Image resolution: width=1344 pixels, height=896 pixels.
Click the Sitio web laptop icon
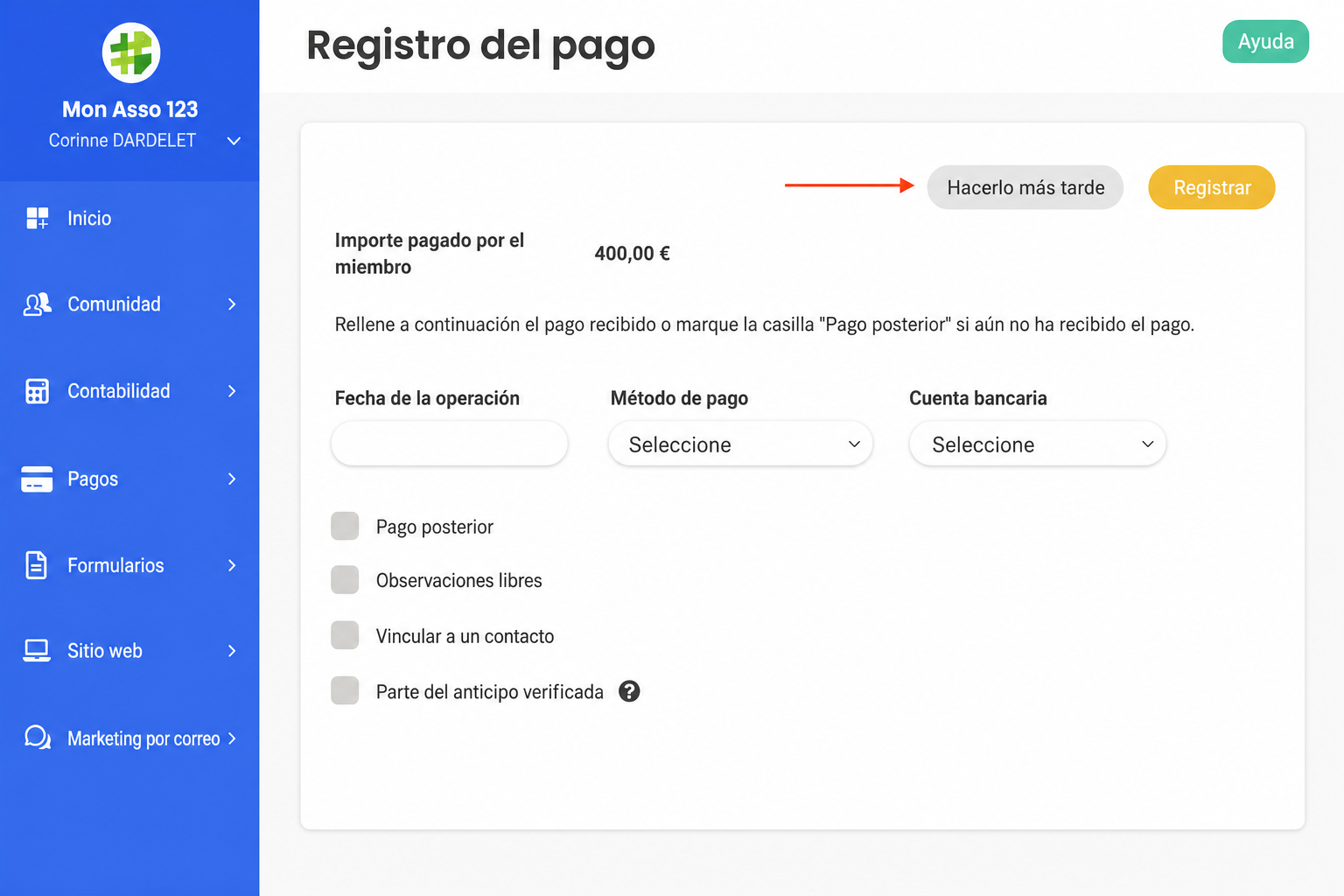point(37,650)
